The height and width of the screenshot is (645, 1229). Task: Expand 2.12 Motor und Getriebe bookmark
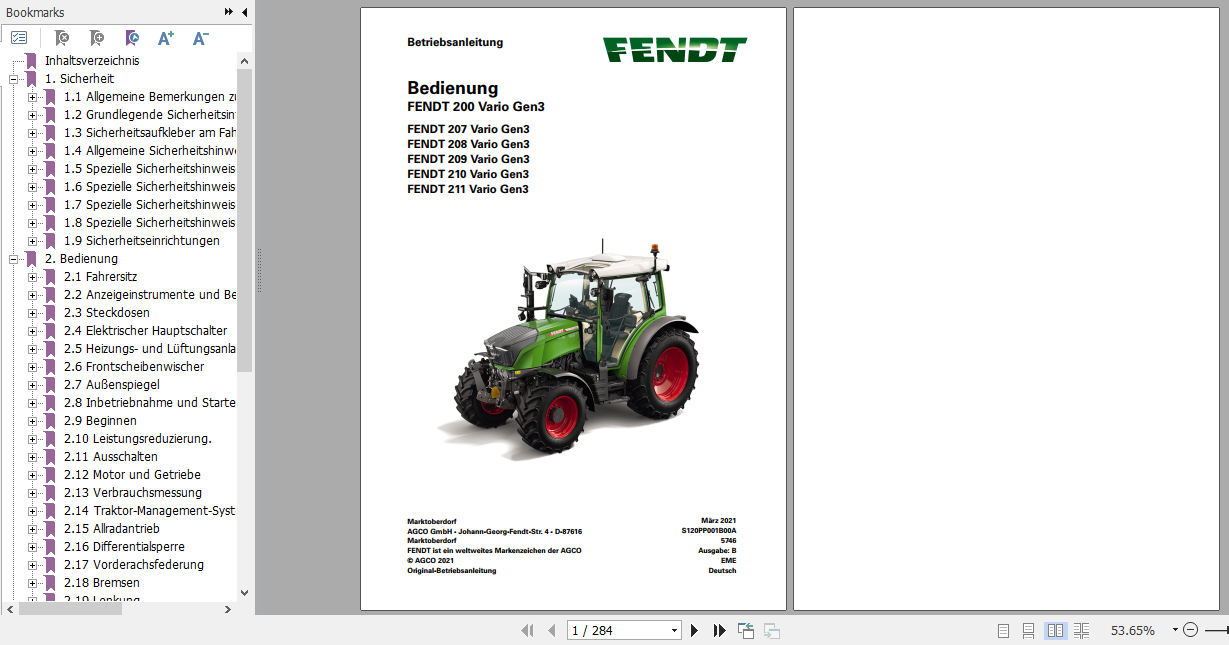tap(33, 475)
